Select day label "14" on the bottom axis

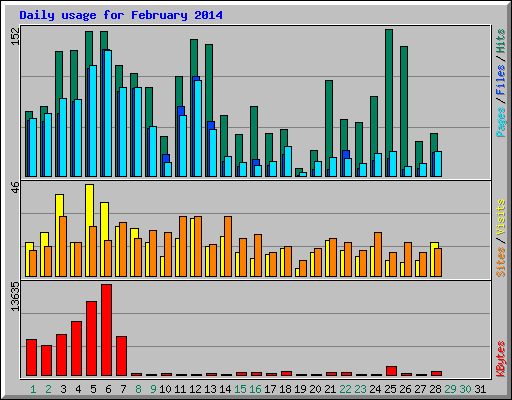click(225, 389)
